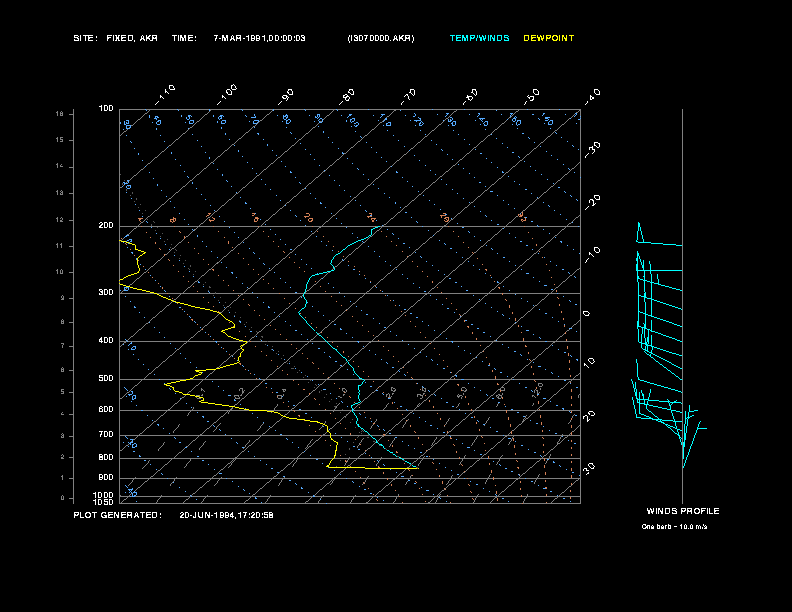
Task: Click the 13 label on height scale
Action: click(x=60, y=193)
